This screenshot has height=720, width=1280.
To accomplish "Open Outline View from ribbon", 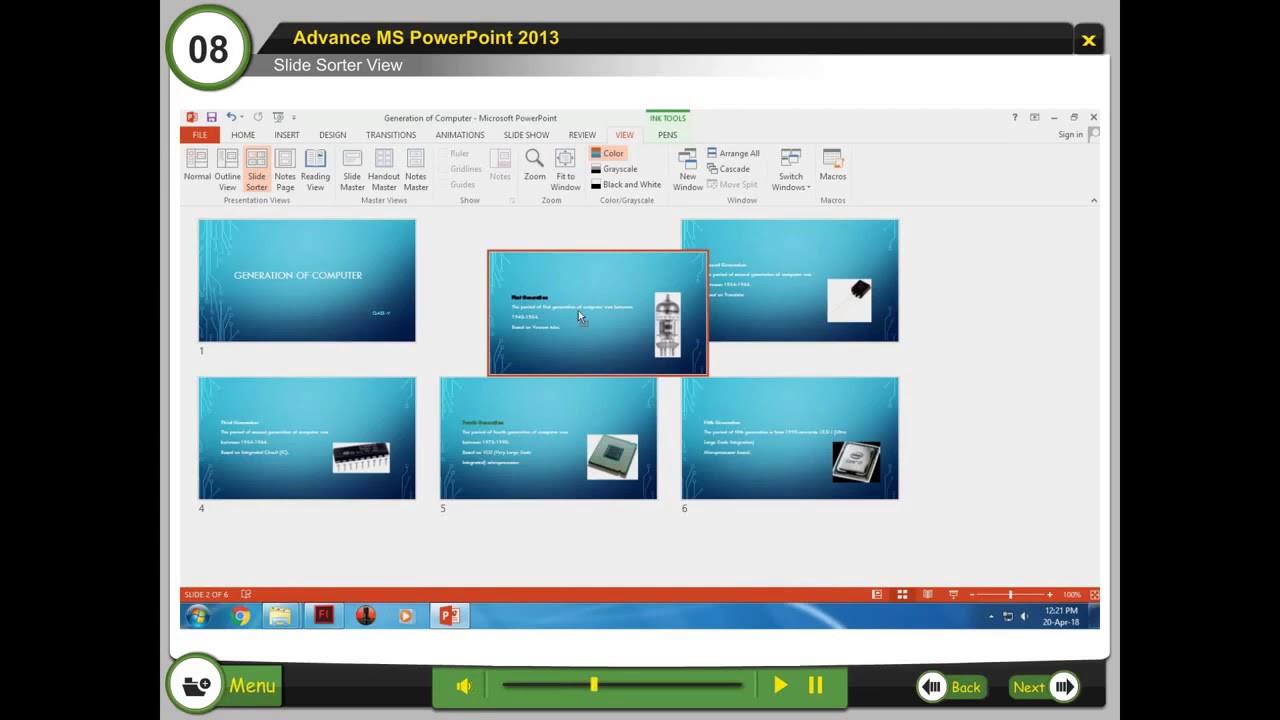I will (x=227, y=169).
